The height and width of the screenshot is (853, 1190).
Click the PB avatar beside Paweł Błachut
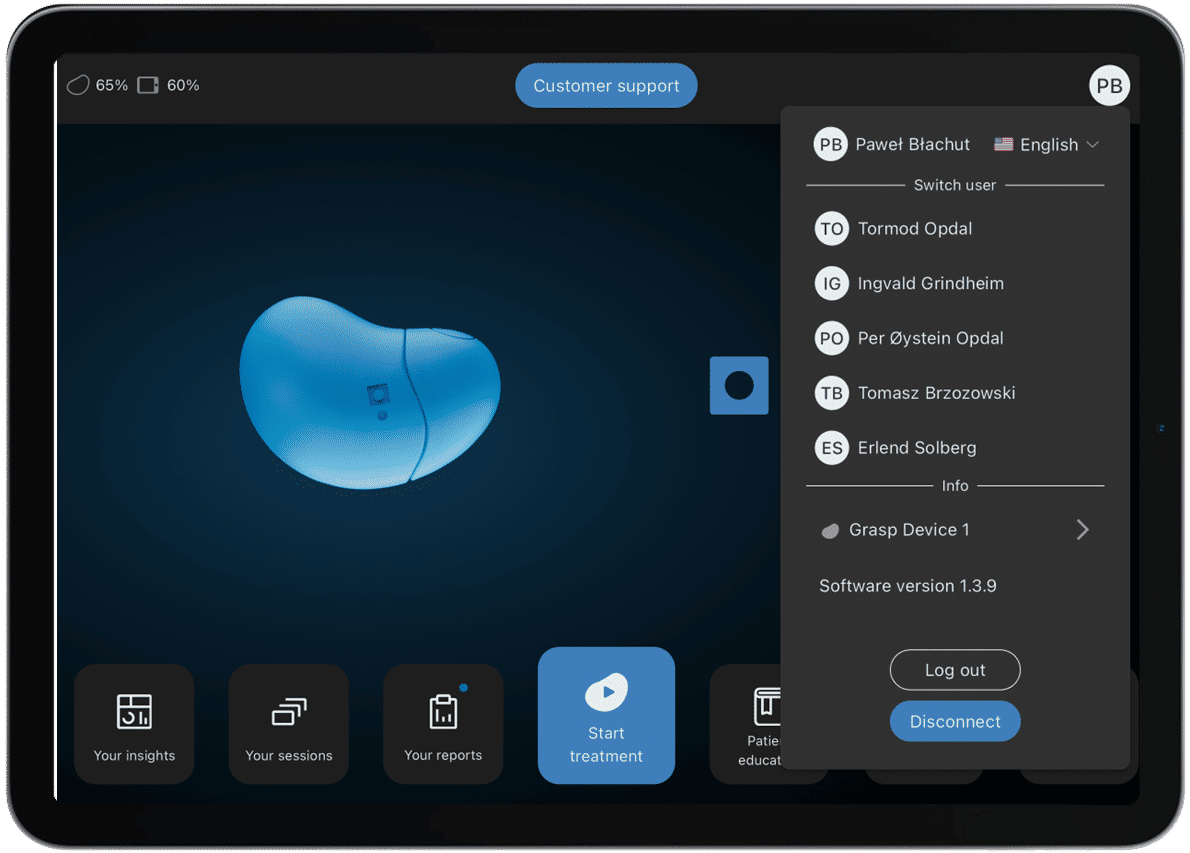pos(830,144)
